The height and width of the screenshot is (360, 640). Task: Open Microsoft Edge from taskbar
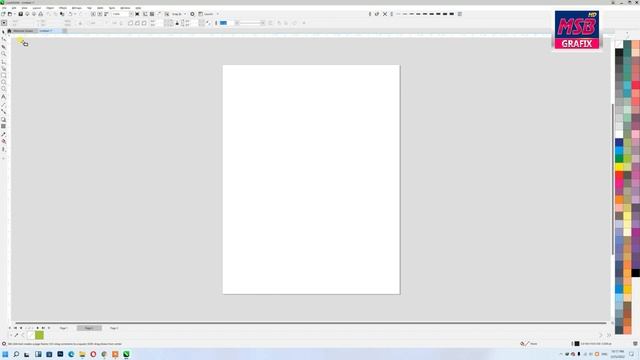coord(71,354)
